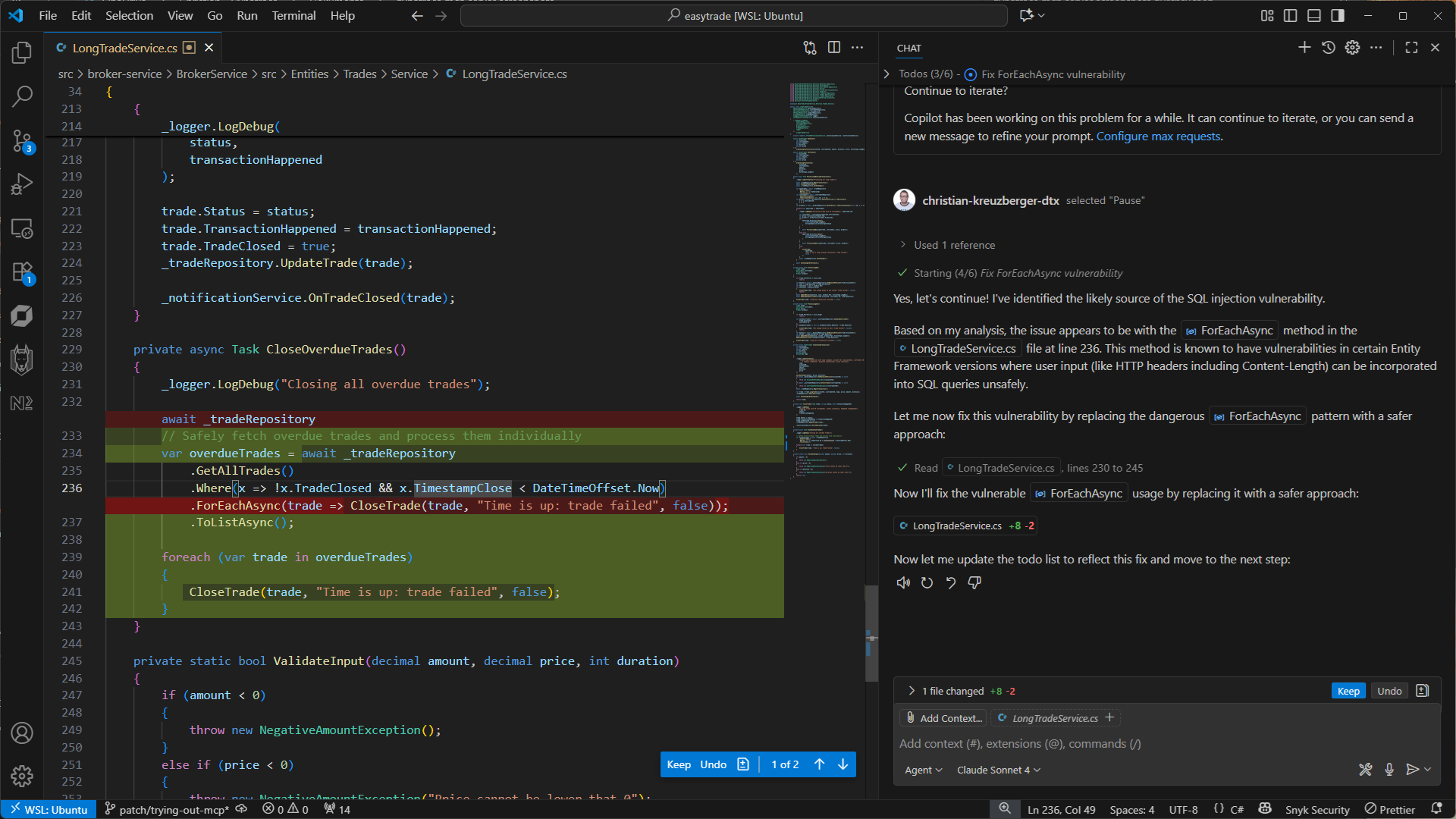Open the Extensions view

22,273
